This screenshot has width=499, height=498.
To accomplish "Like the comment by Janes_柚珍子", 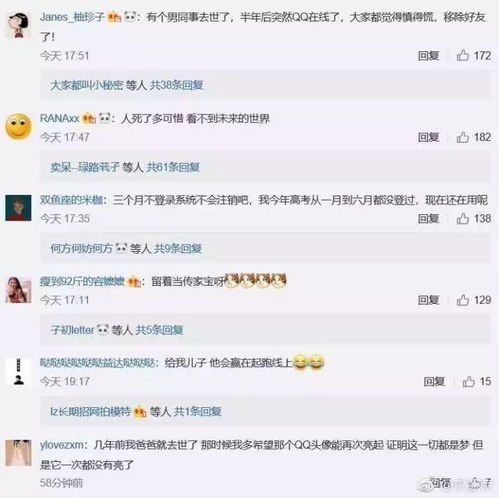I will point(463,55).
